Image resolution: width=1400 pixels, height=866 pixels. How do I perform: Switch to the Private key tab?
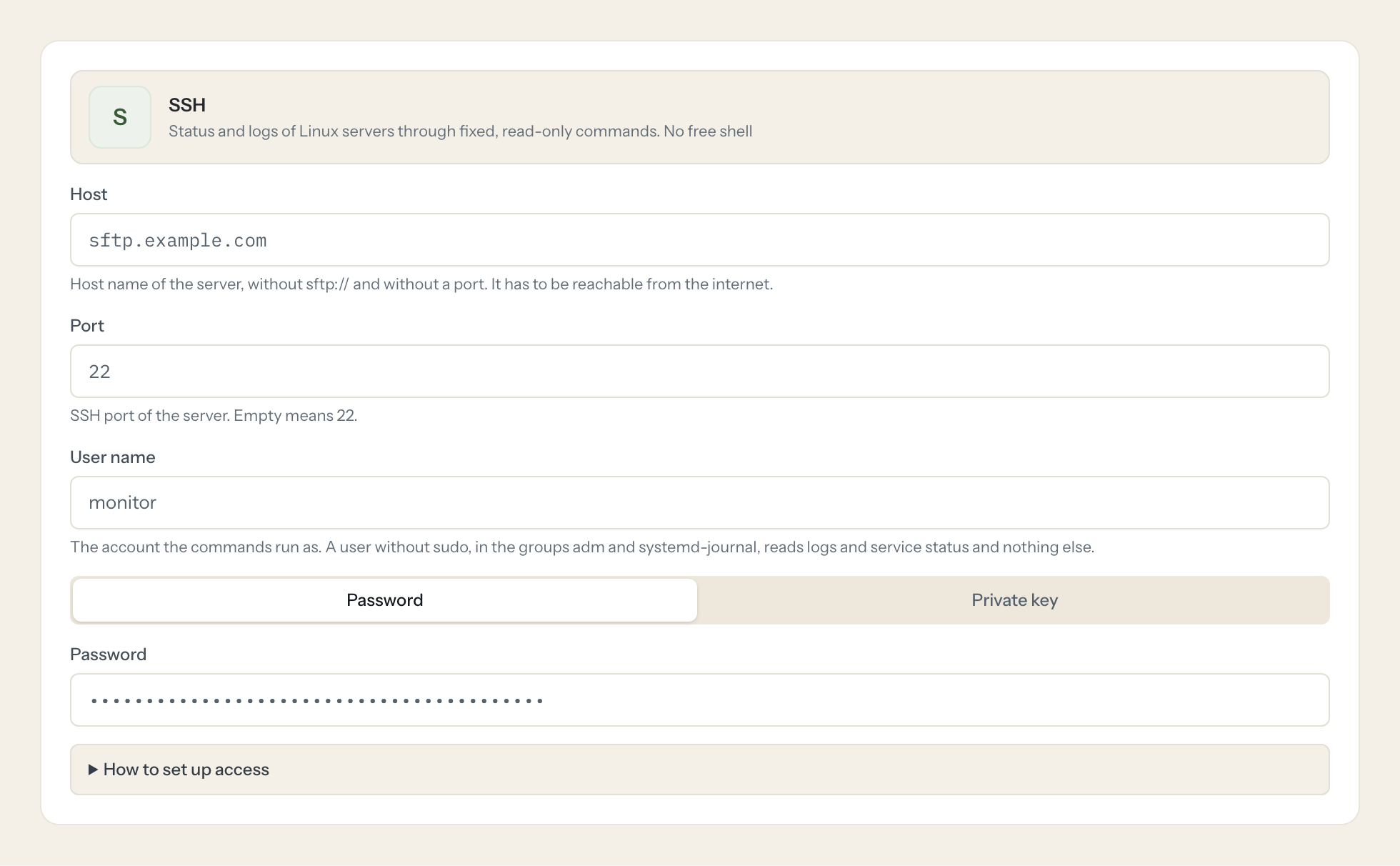tap(1014, 600)
